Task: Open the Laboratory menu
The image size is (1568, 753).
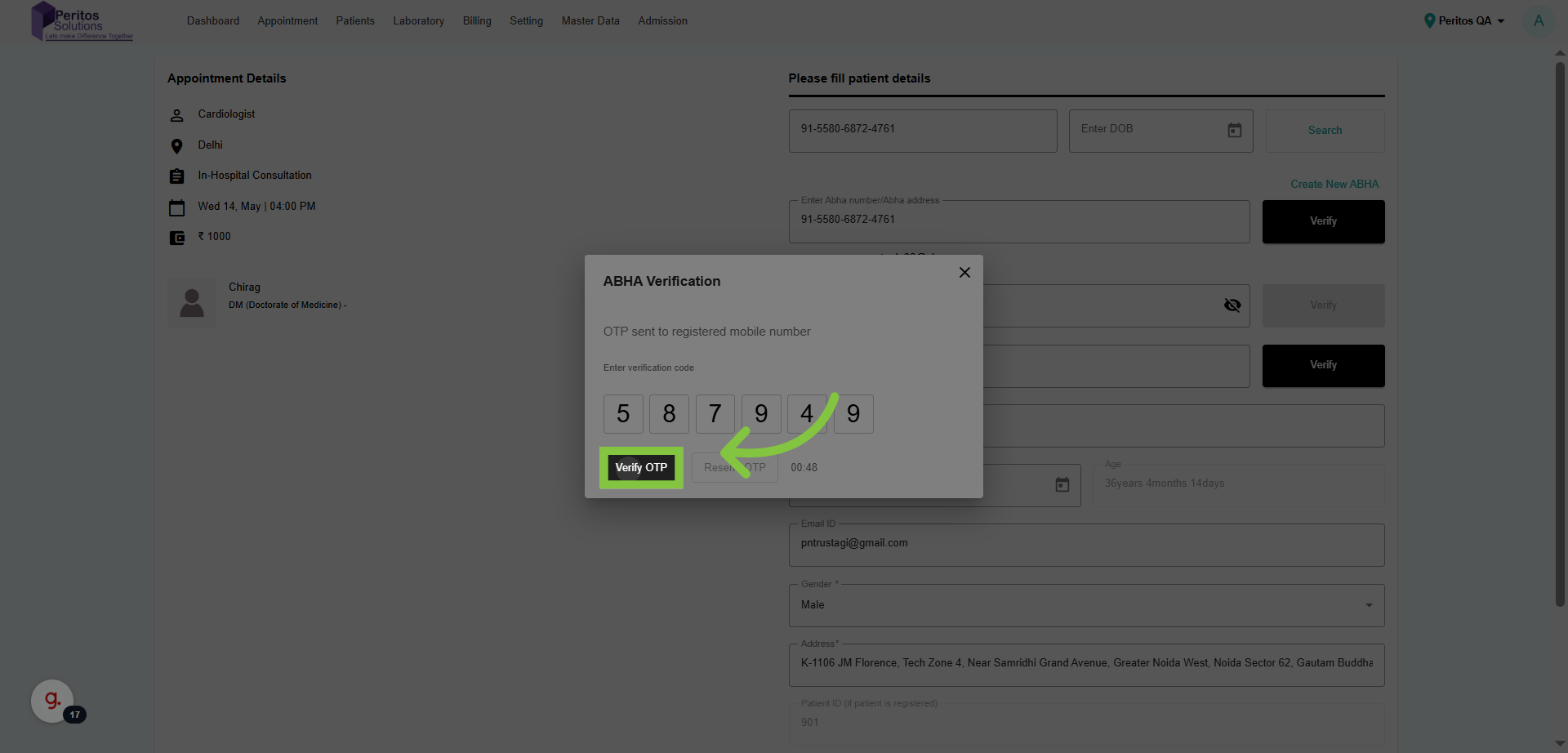Action: [418, 21]
